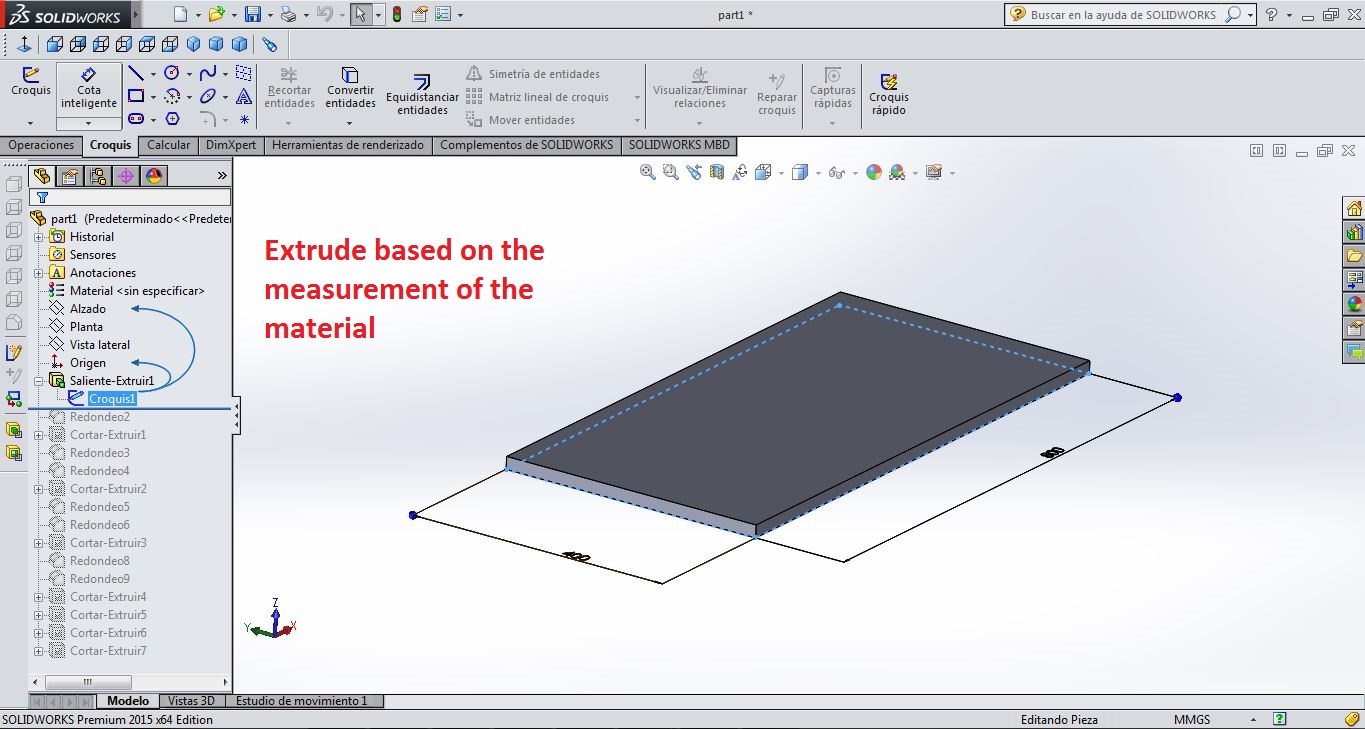This screenshot has width=1365, height=729.
Task: Collapse the Saliente-Extruir1 node
Action: (39, 381)
